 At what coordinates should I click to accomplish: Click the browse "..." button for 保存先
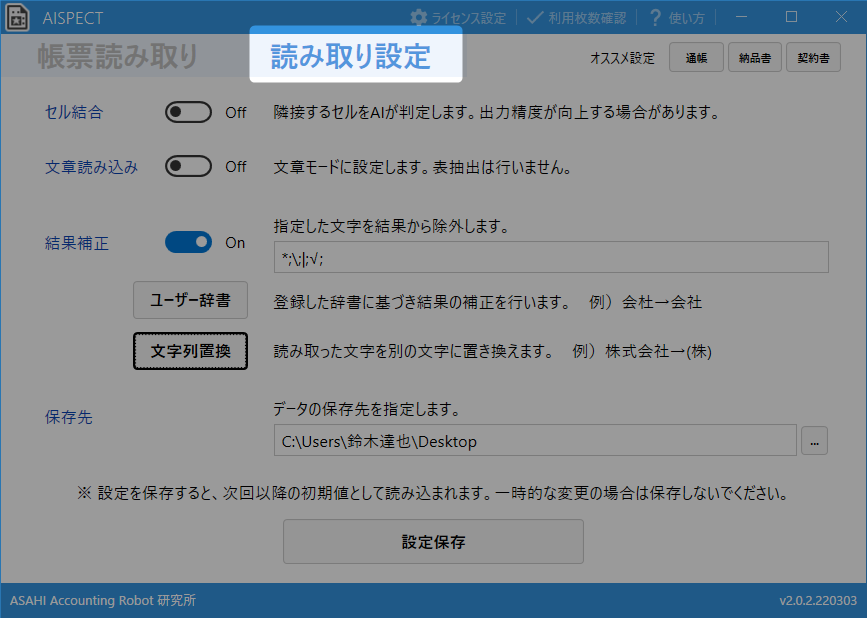tap(814, 440)
